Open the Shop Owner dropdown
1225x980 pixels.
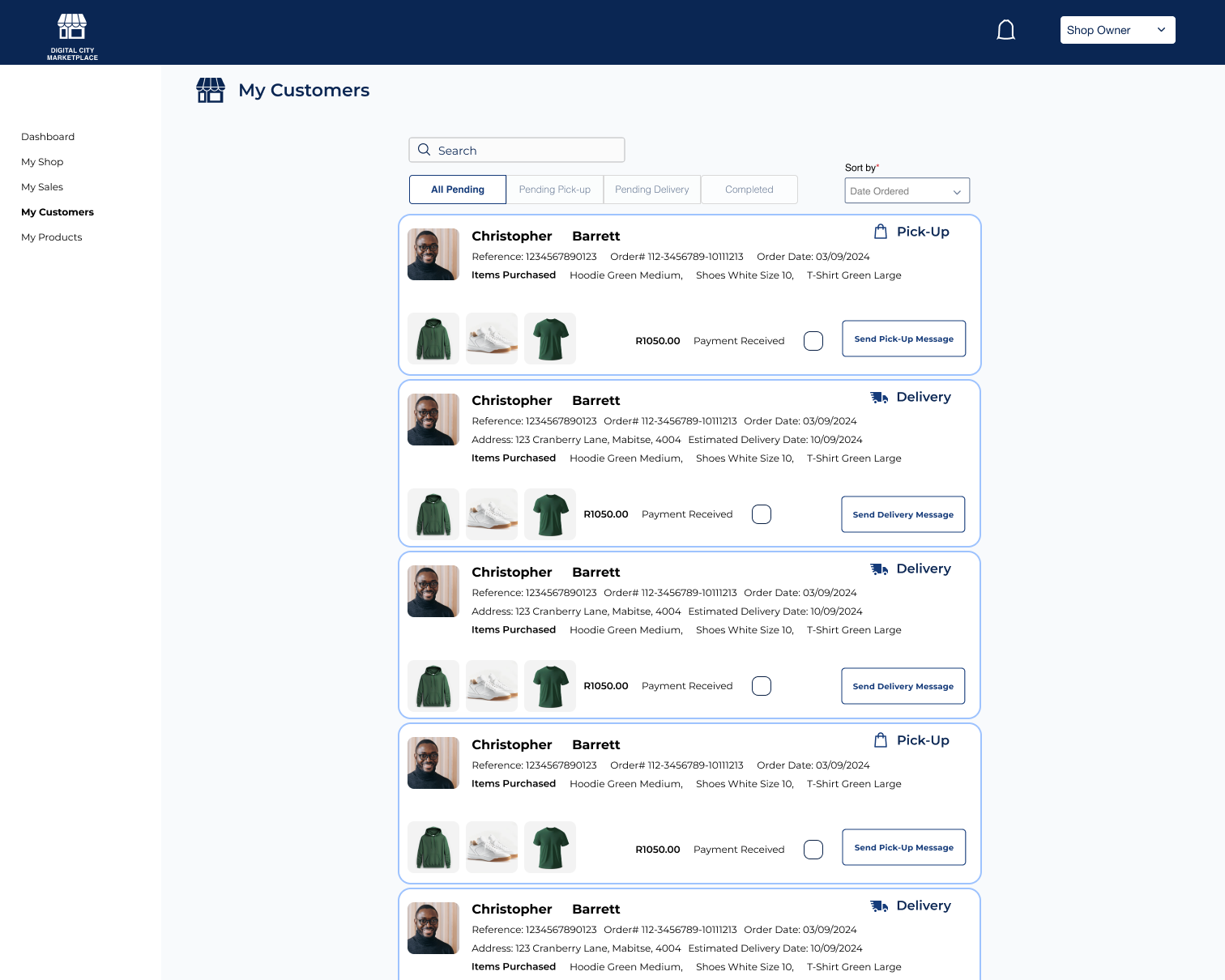(x=1117, y=30)
